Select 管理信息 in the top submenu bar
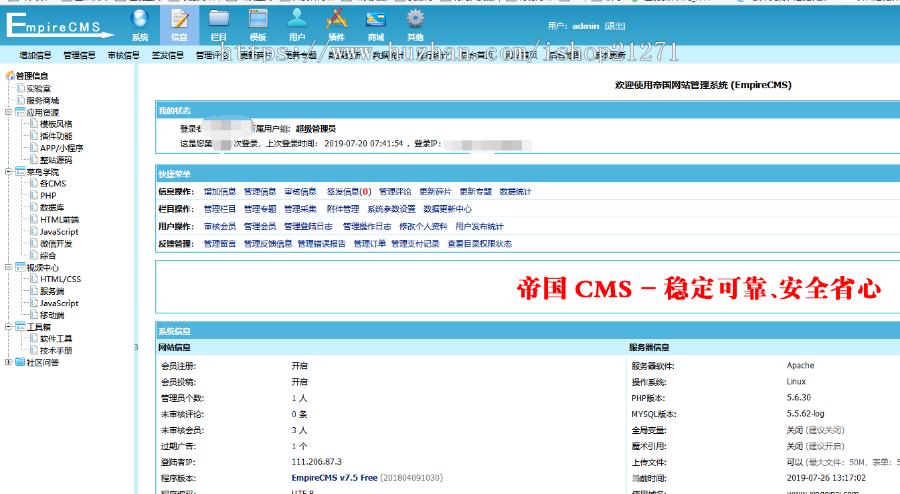Image resolution: width=900 pixels, height=494 pixels. [79, 55]
